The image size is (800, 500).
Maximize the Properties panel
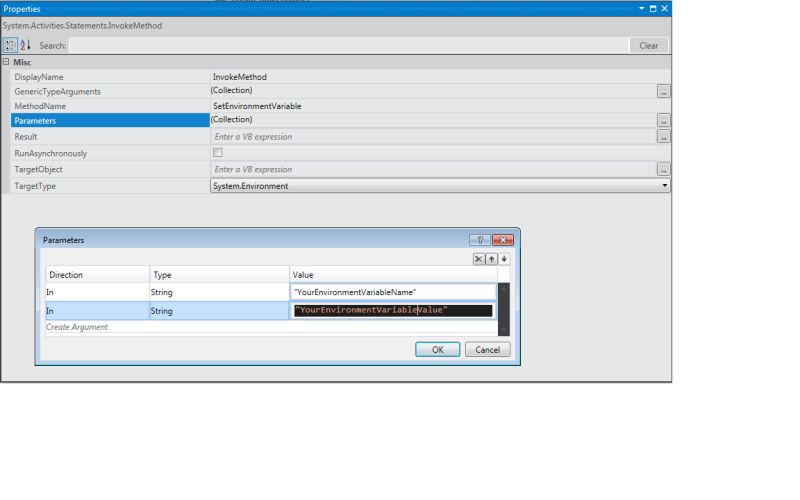pyautogui.click(x=653, y=9)
